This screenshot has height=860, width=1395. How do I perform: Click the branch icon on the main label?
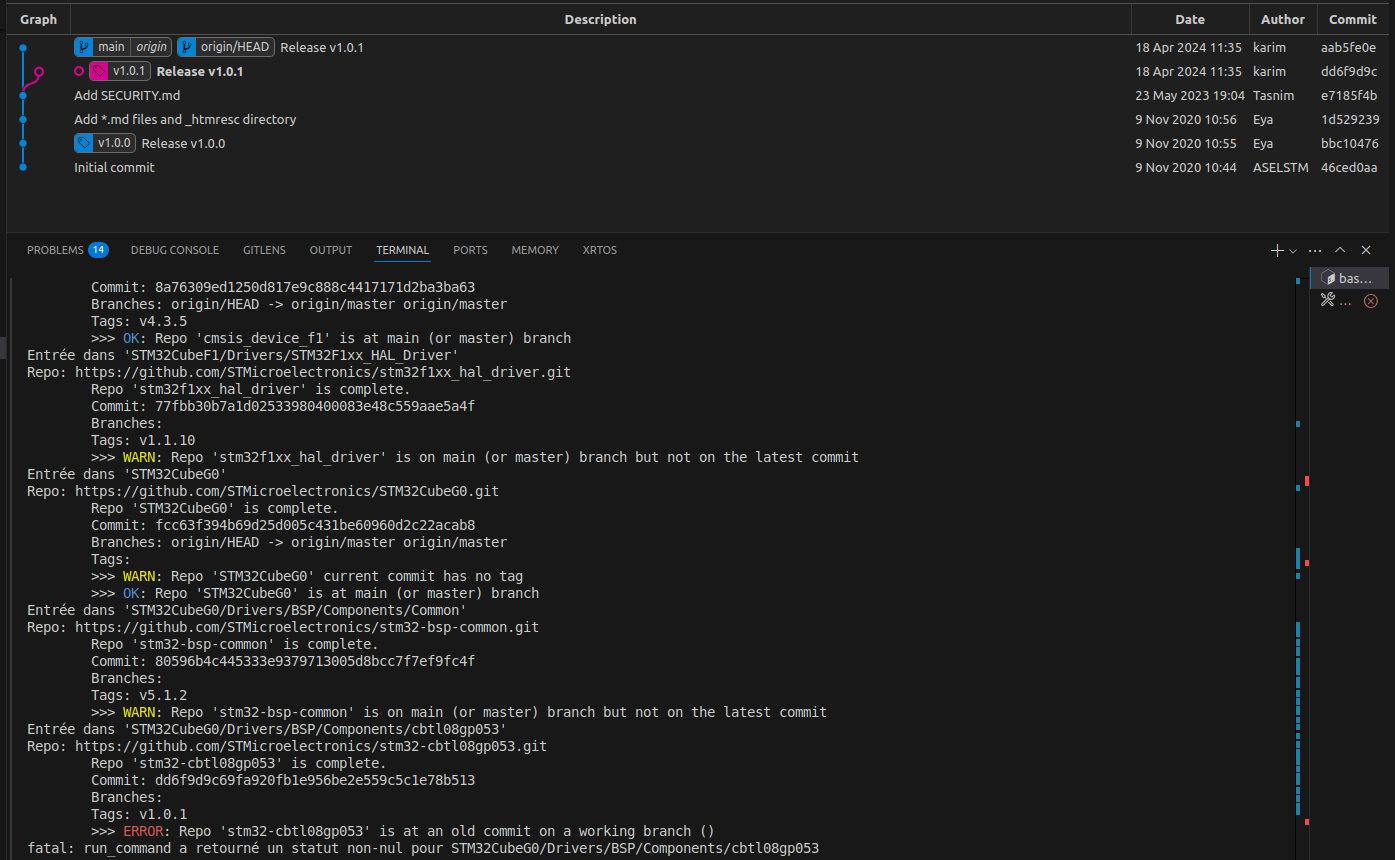click(85, 46)
